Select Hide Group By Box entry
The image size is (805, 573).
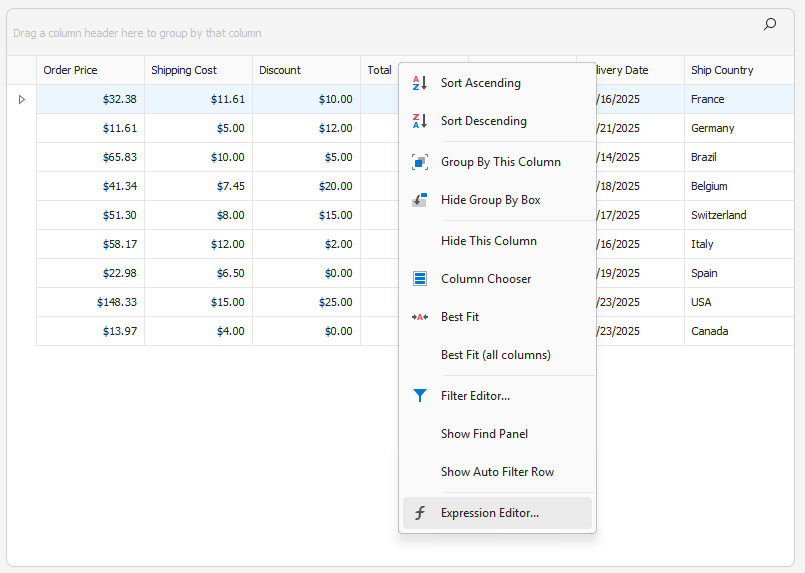[497, 200]
